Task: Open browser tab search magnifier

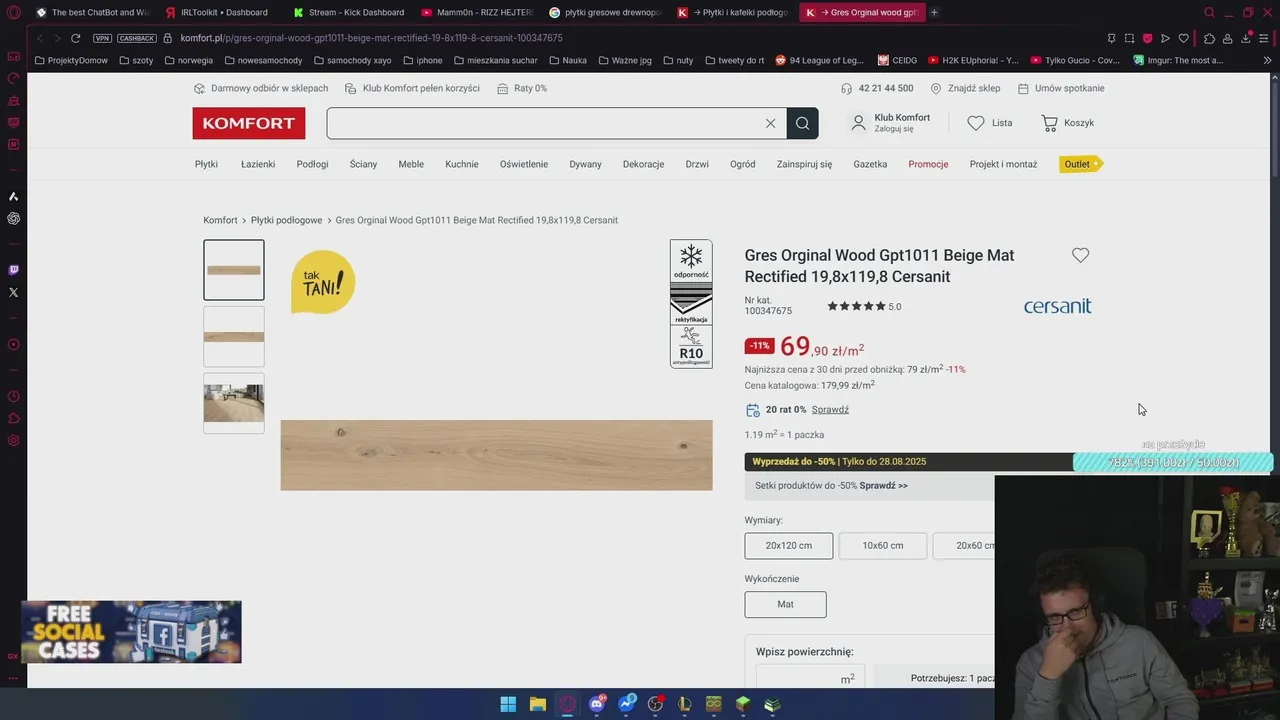Action: click(x=1209, y=12)
